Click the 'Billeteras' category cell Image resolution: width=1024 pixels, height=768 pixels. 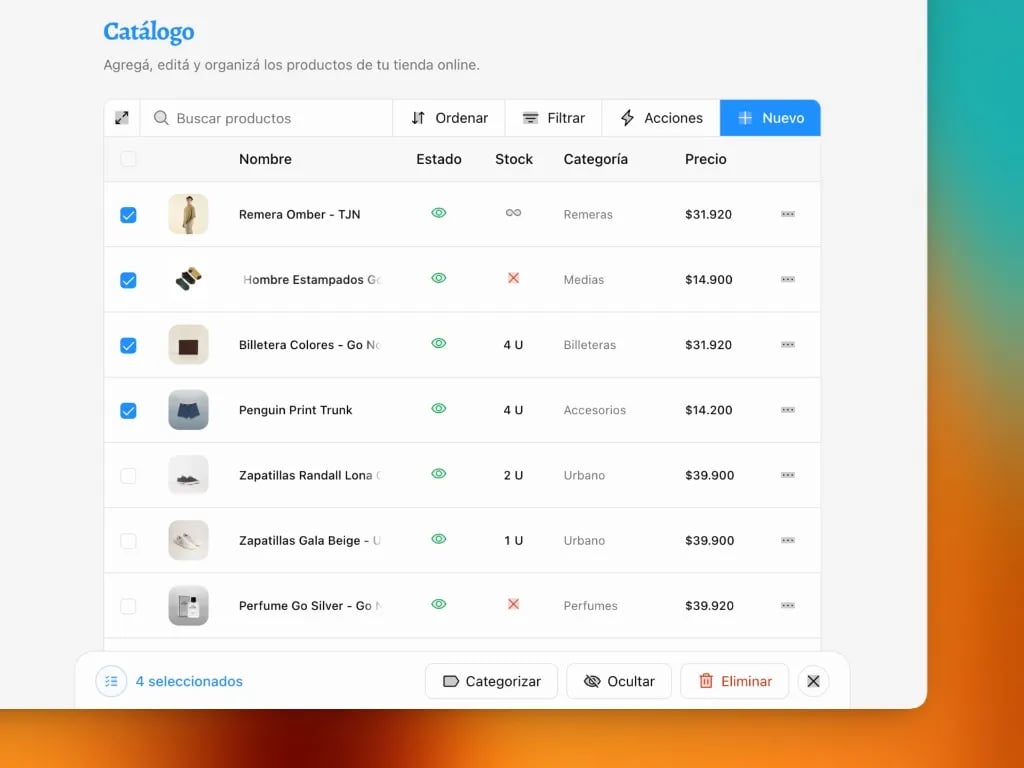tap(590, 345)
